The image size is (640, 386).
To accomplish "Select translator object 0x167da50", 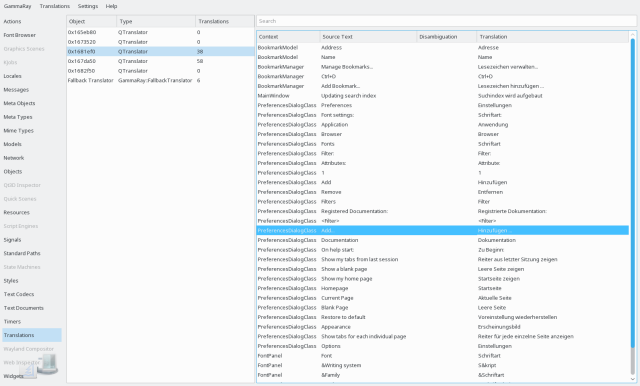I will coord(160,61).
